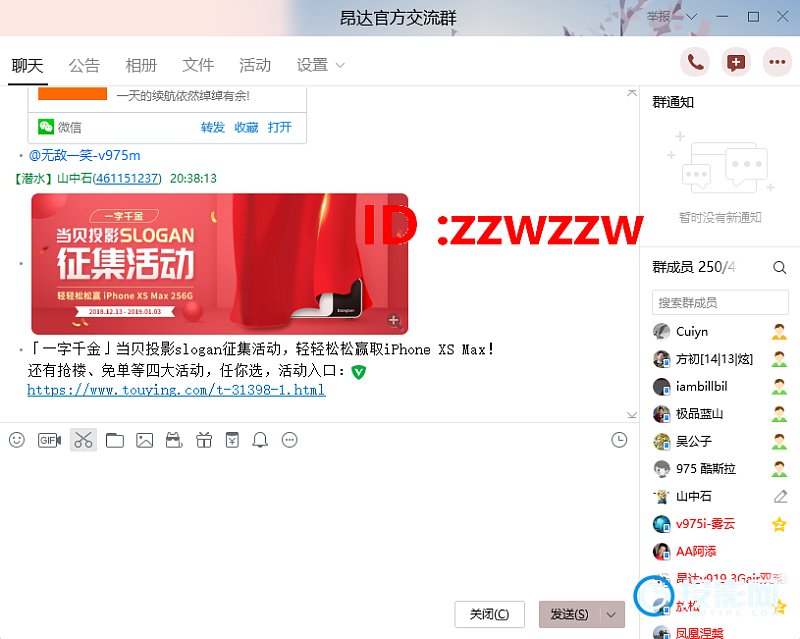This screenshot has height=639, width=800.
Task: Click 转发 on the WeChat card
Action: click(213, 127)
